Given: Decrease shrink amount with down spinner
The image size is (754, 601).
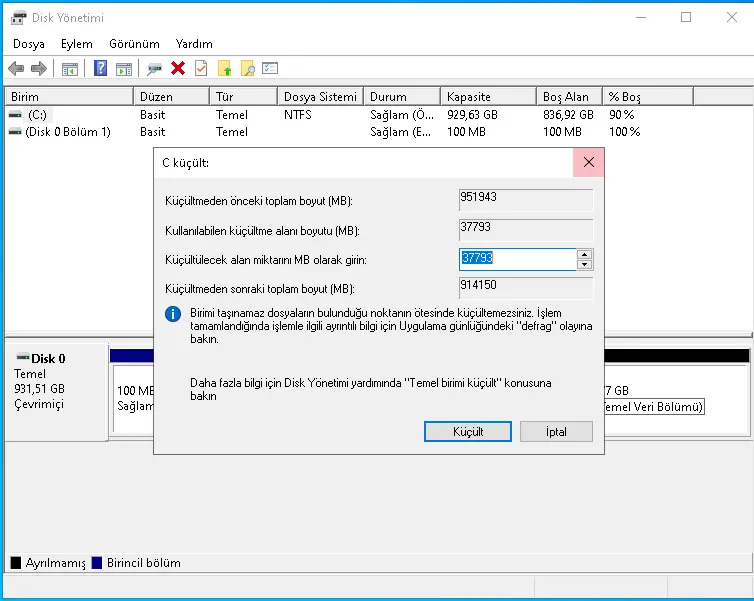Looking at the screenshot, I should pos(584,264).
